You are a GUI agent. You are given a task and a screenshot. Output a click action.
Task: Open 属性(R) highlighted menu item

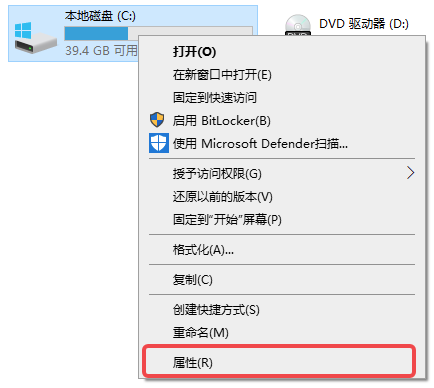(279, 362)
